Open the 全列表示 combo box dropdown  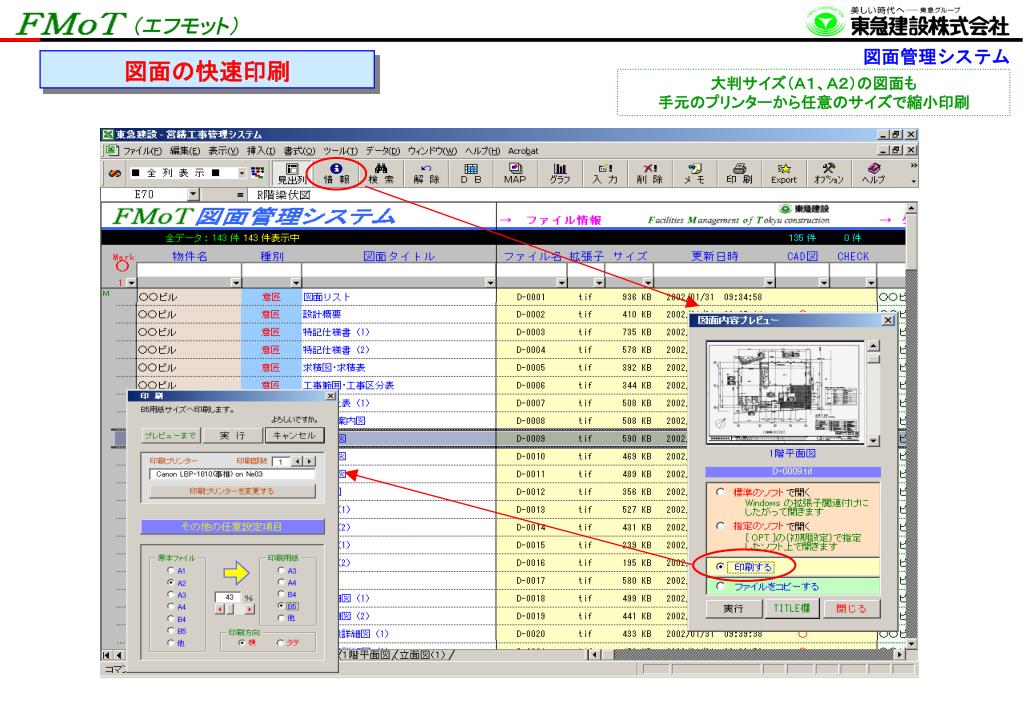[x=242, y=173]
